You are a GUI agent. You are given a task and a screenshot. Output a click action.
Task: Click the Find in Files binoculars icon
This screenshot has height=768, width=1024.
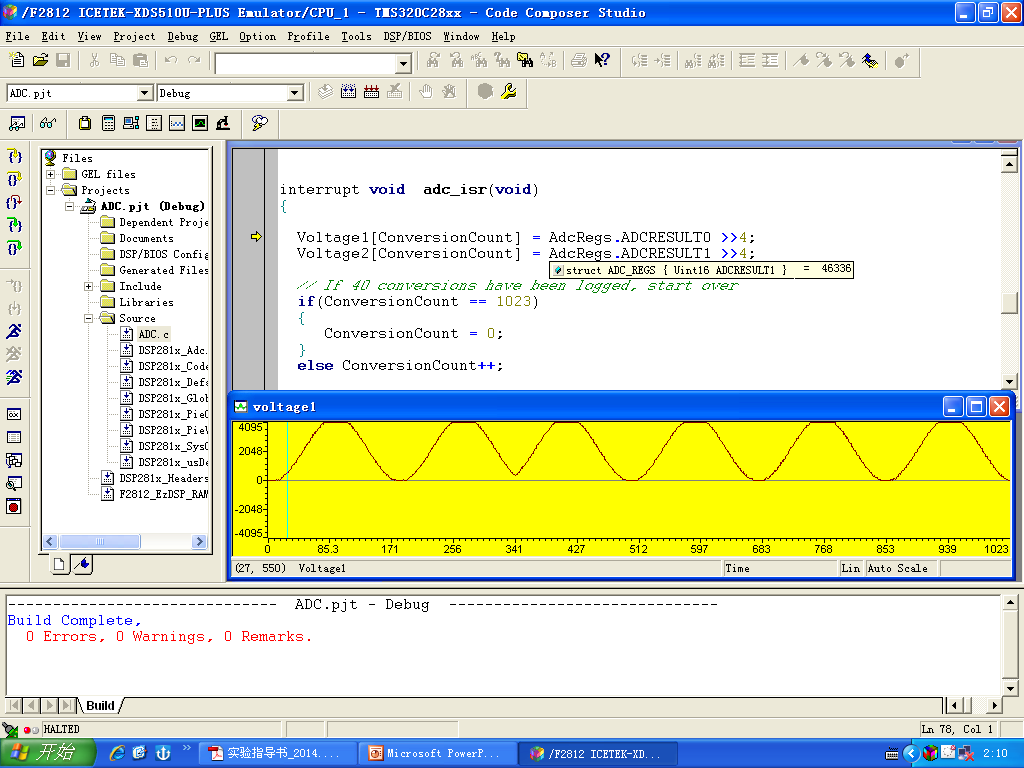525,61
